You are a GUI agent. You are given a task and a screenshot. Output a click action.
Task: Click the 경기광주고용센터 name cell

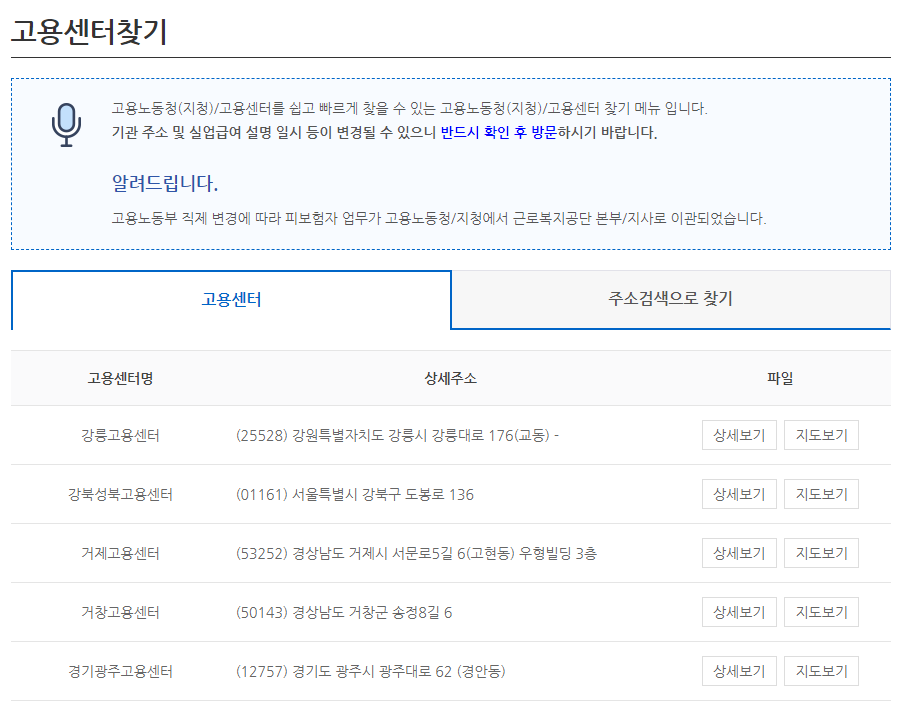coord(120,672)
